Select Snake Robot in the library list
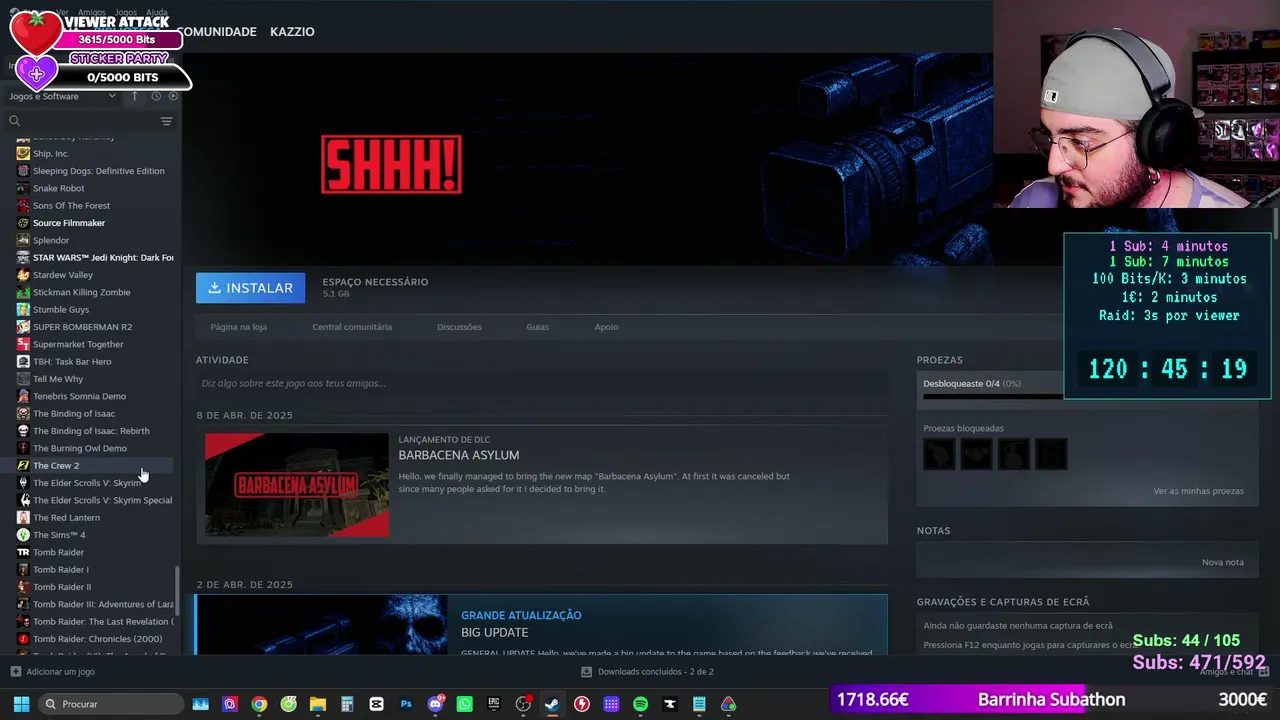Image resolution: width=1280 pixels, height=720 pixels. (58, 188)
